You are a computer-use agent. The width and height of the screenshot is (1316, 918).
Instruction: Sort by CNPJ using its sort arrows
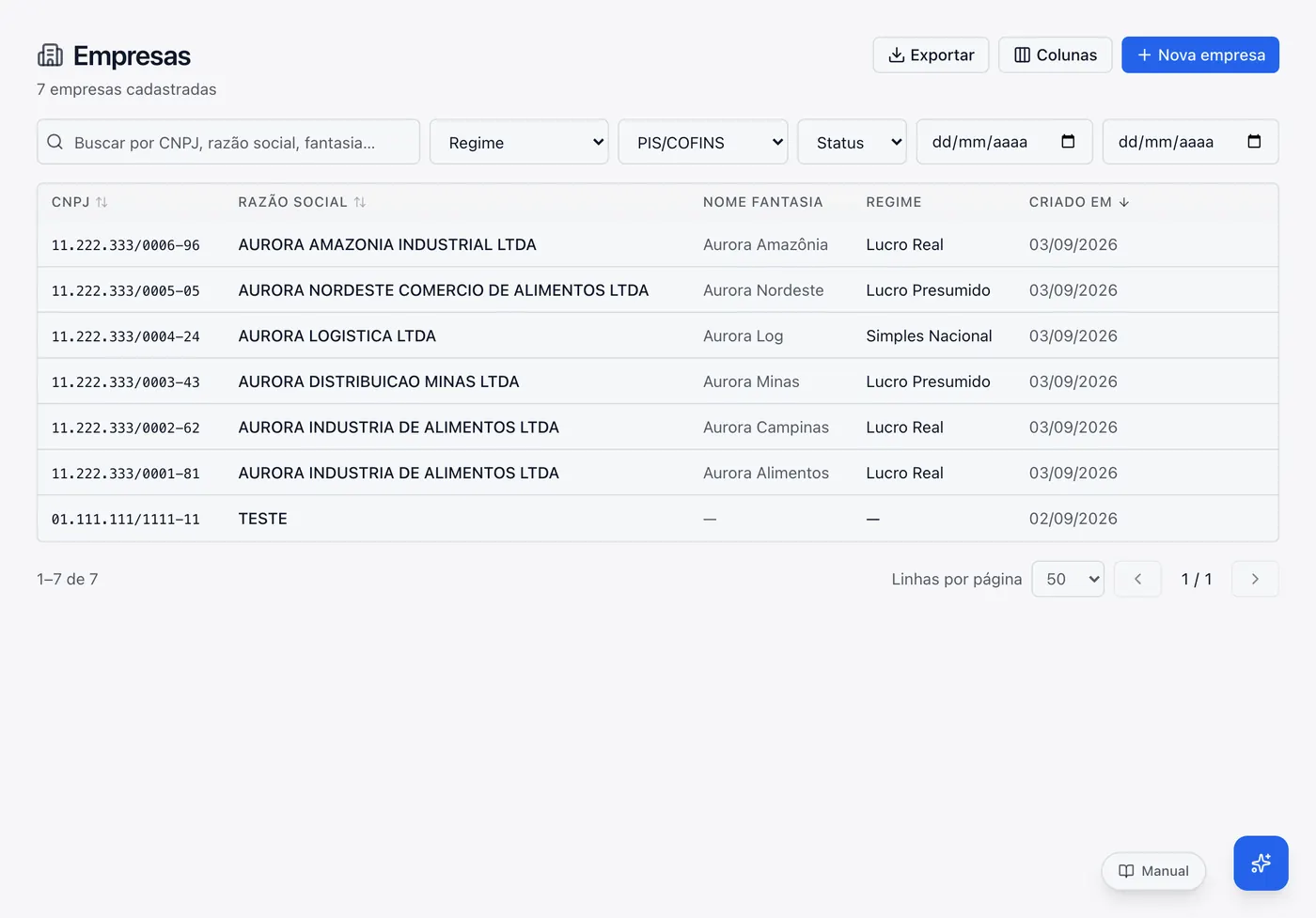click(102, 202)
